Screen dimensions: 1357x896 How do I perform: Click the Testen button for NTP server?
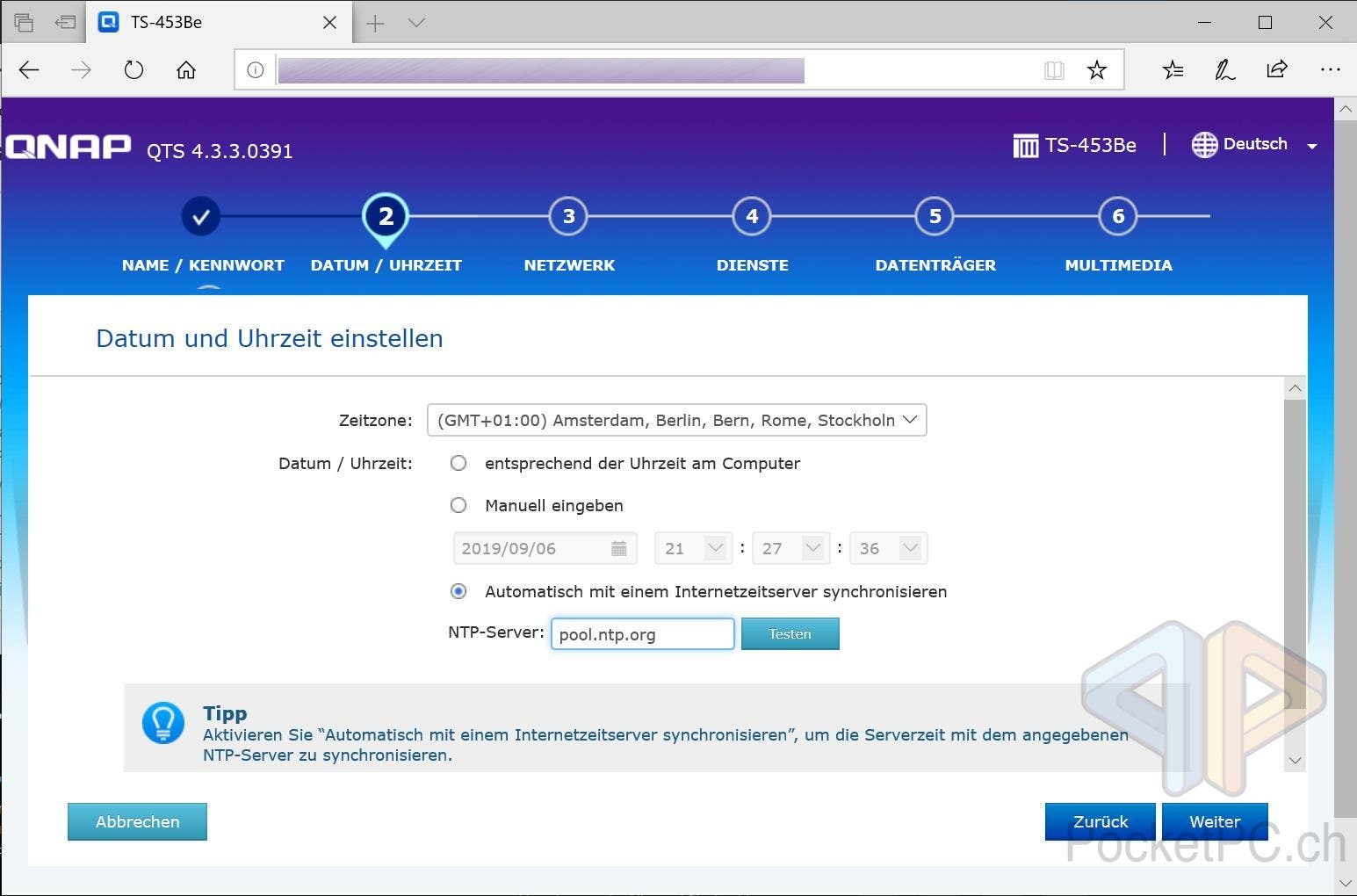[x=790, y=633]
